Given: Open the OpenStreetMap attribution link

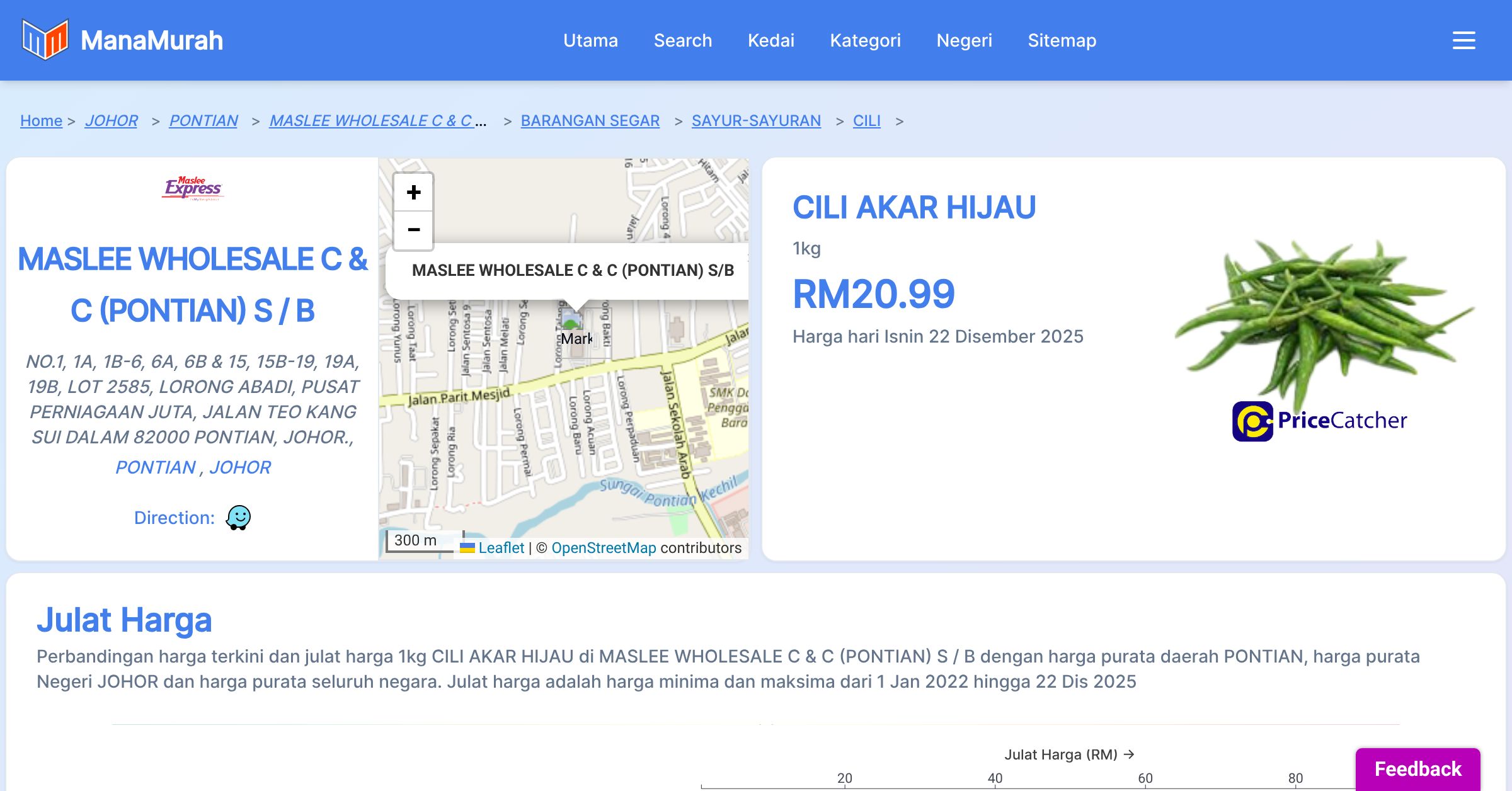Looking at the screenshot, I should click(x=604, y=548).
